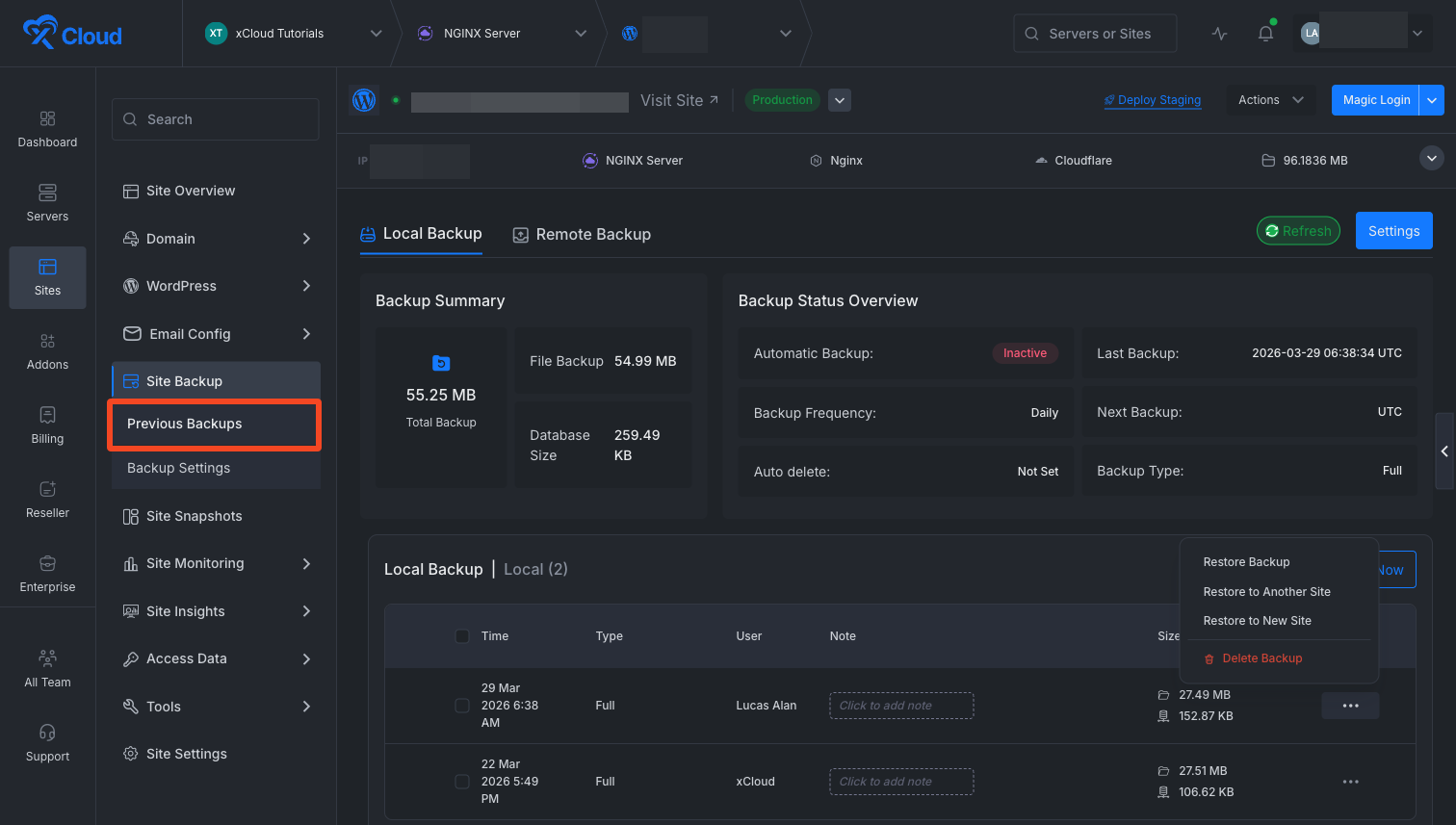Tick the checkbox for the 22 Mar backup

pos(462,781)
